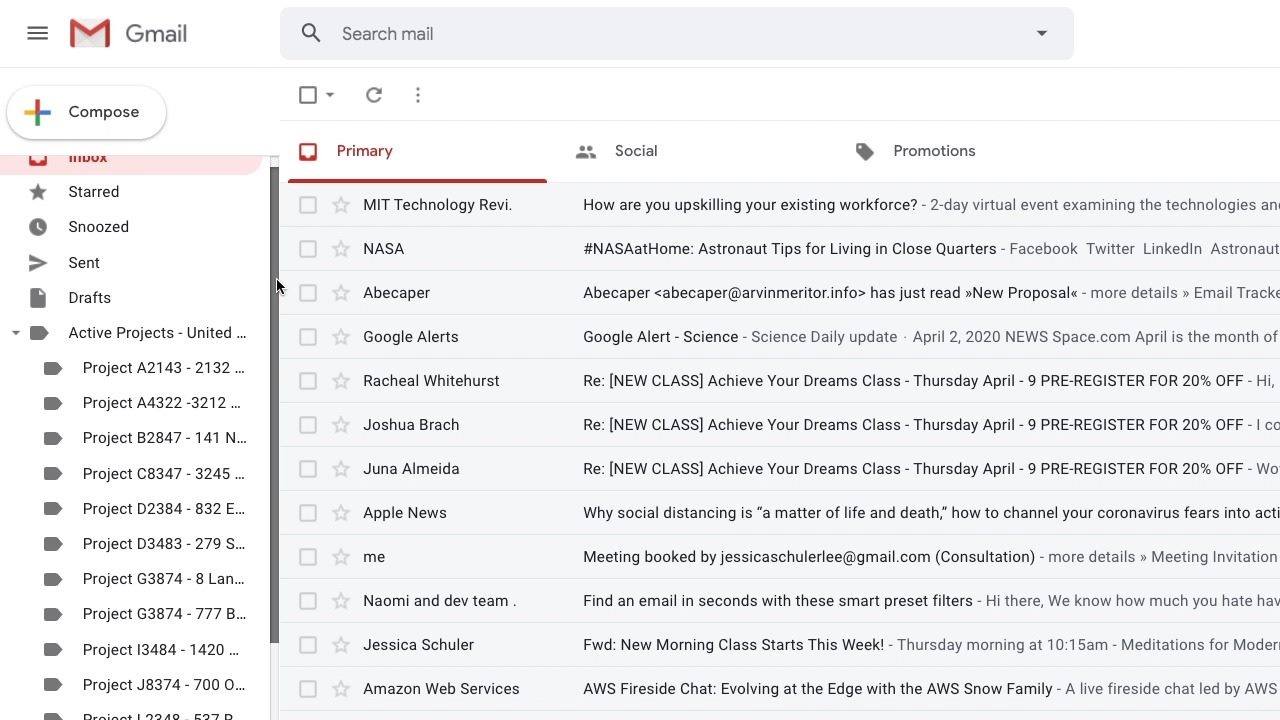Viewport: 1280px width, 720px height.
Task: Select the Joshua Brach email checkbox
Action: (x=308, y=425)
